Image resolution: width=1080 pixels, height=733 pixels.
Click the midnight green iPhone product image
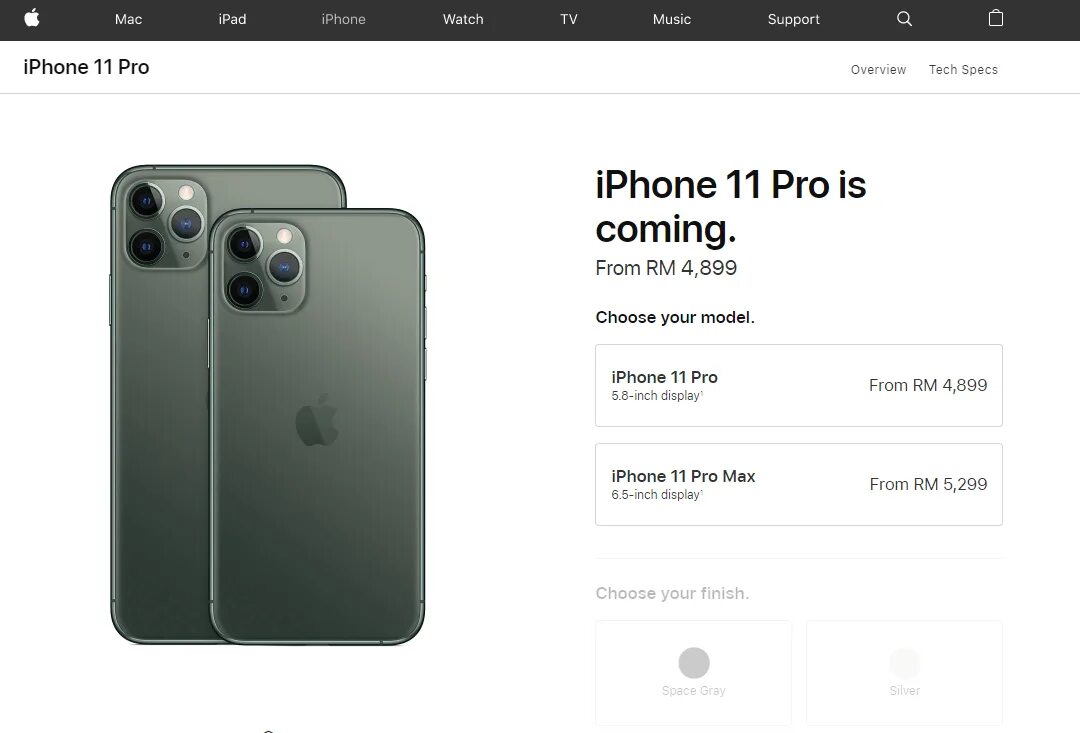(x=267, y=405)
